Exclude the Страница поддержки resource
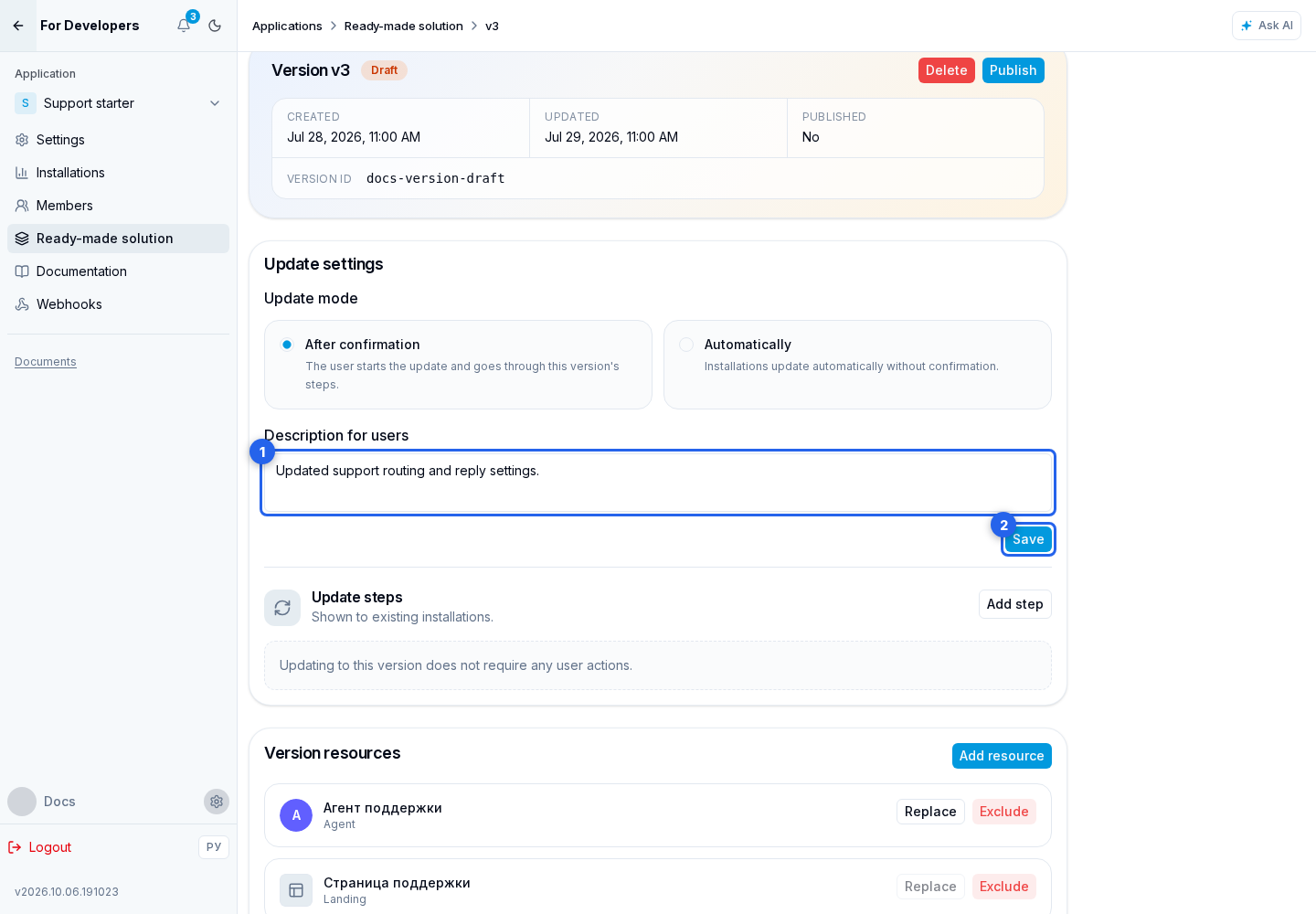 coord(1004,887)
